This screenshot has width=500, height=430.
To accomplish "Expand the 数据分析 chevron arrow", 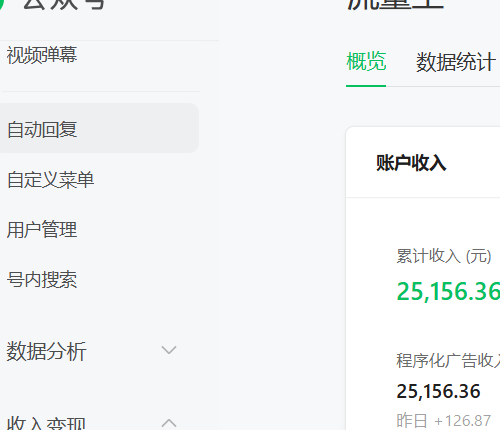I will coord(169,350).
